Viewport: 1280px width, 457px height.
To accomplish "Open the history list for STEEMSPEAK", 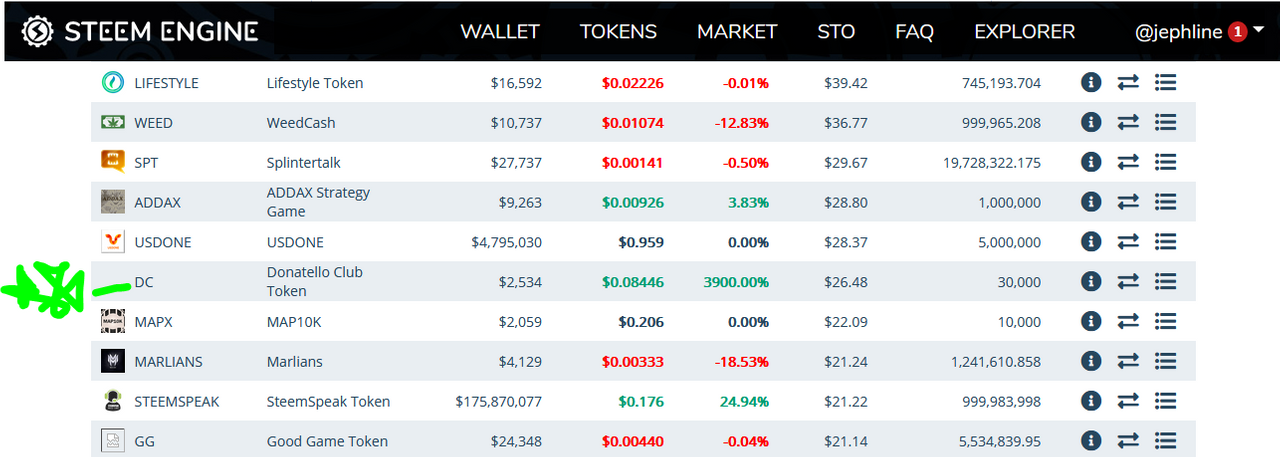I will pyautogui.click(x=1165, y=401).
